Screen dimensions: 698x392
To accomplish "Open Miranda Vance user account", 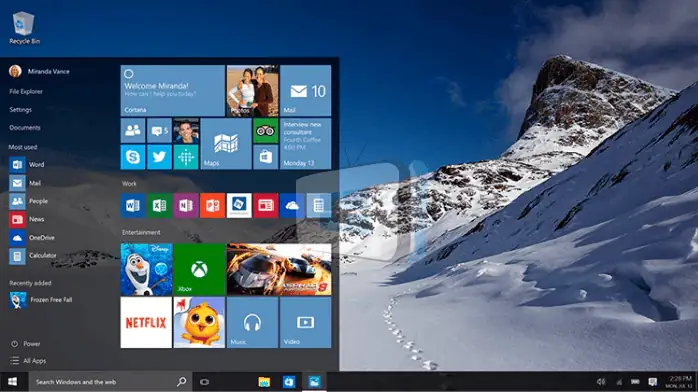I will pyautogui.click(x=39, y=71).
